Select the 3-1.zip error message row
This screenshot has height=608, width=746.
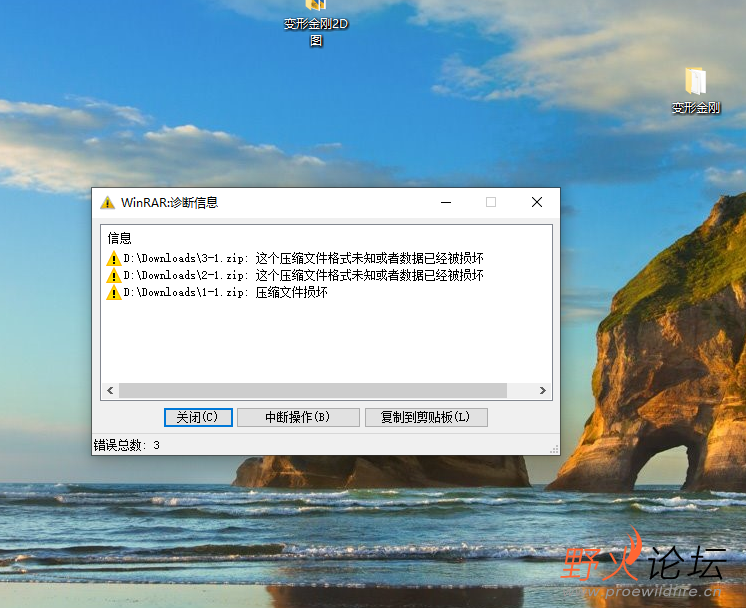(295, 258)
